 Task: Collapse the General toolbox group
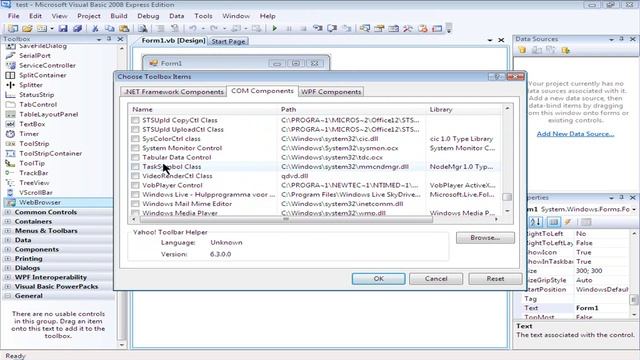[7, 296]
